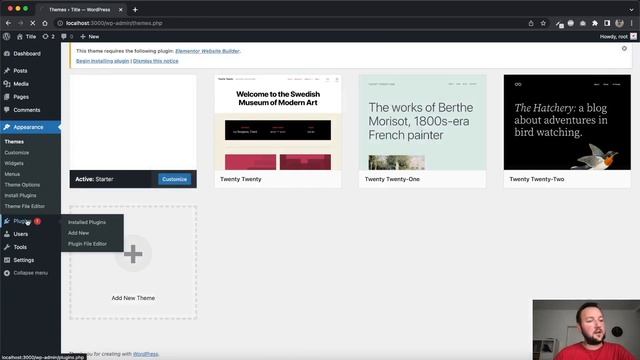
Task: Click the Customize button on Starter theme
Action: click(x=174, y=179)
